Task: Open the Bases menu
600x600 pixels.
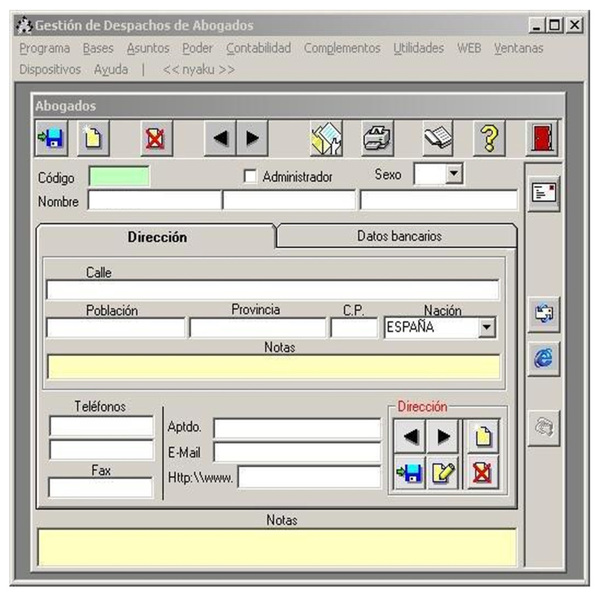Action: (x=98, y=48)
